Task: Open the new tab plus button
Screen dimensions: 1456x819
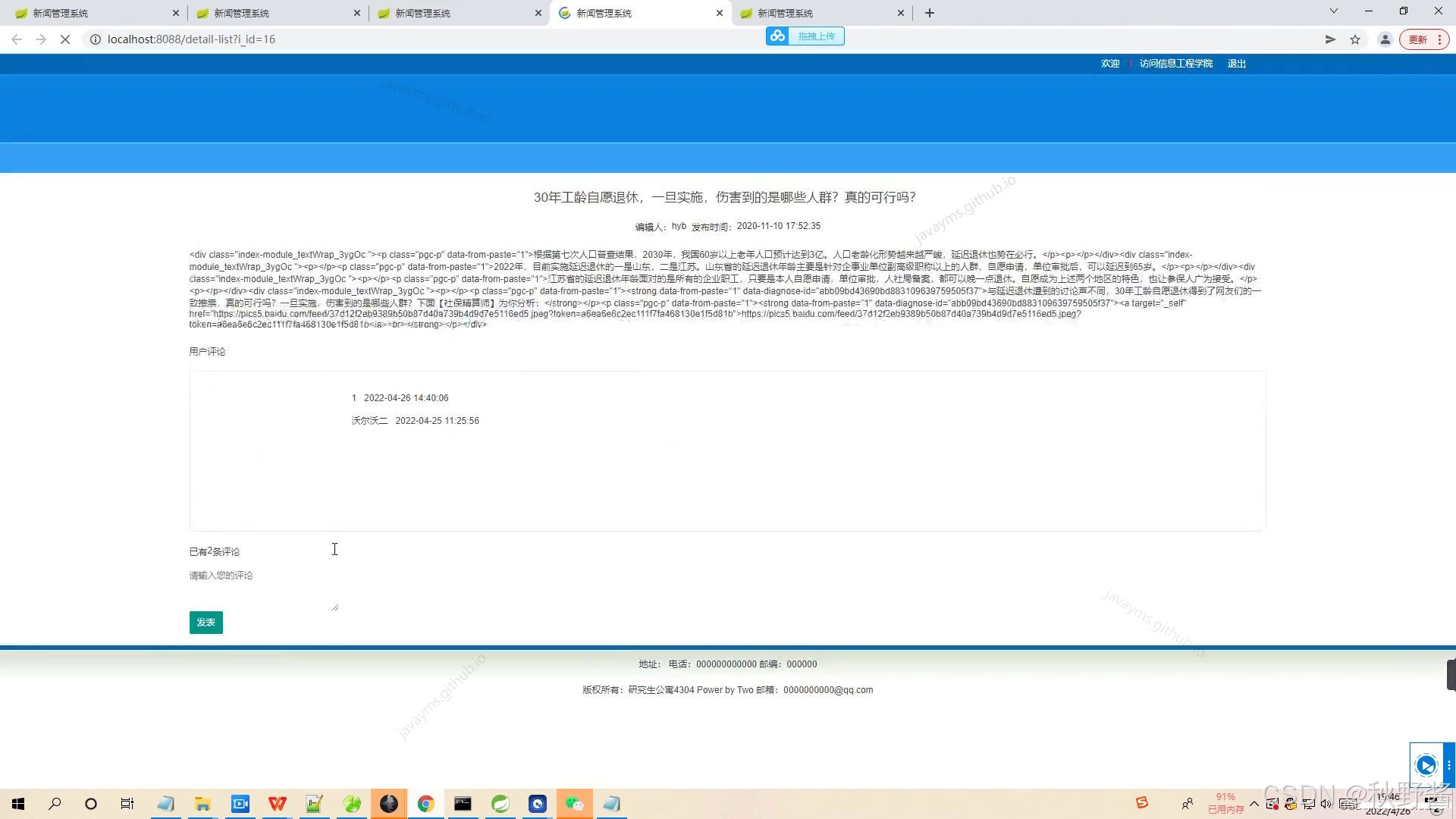Action: tap(930, 13)
